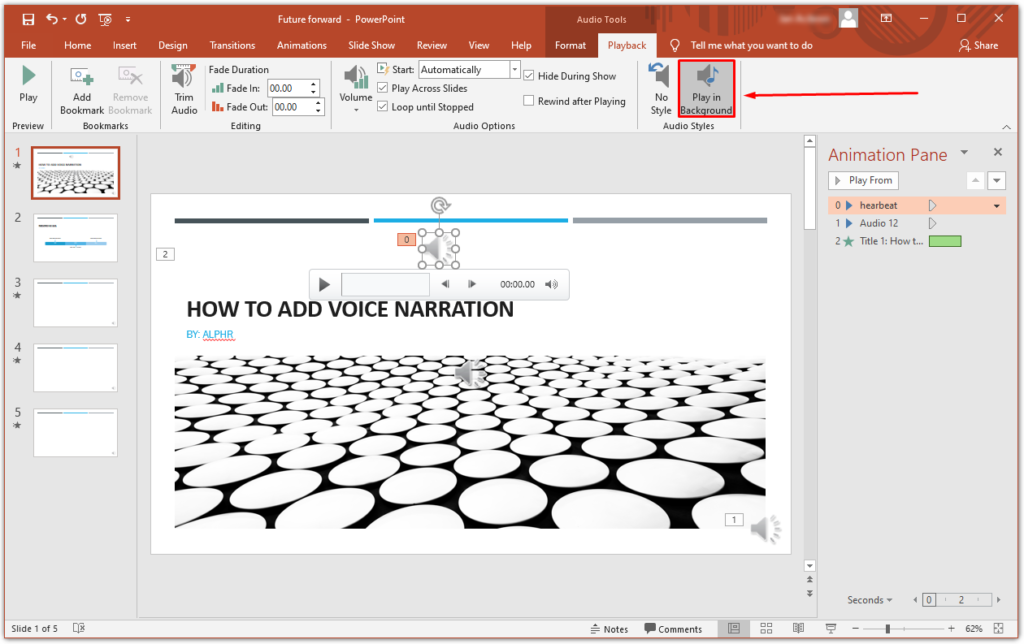Image resolution: width=1024 pixels, height=644 pixels.
Task: Open Undo history dropdown arrow
Action: (x=65, y=20)
